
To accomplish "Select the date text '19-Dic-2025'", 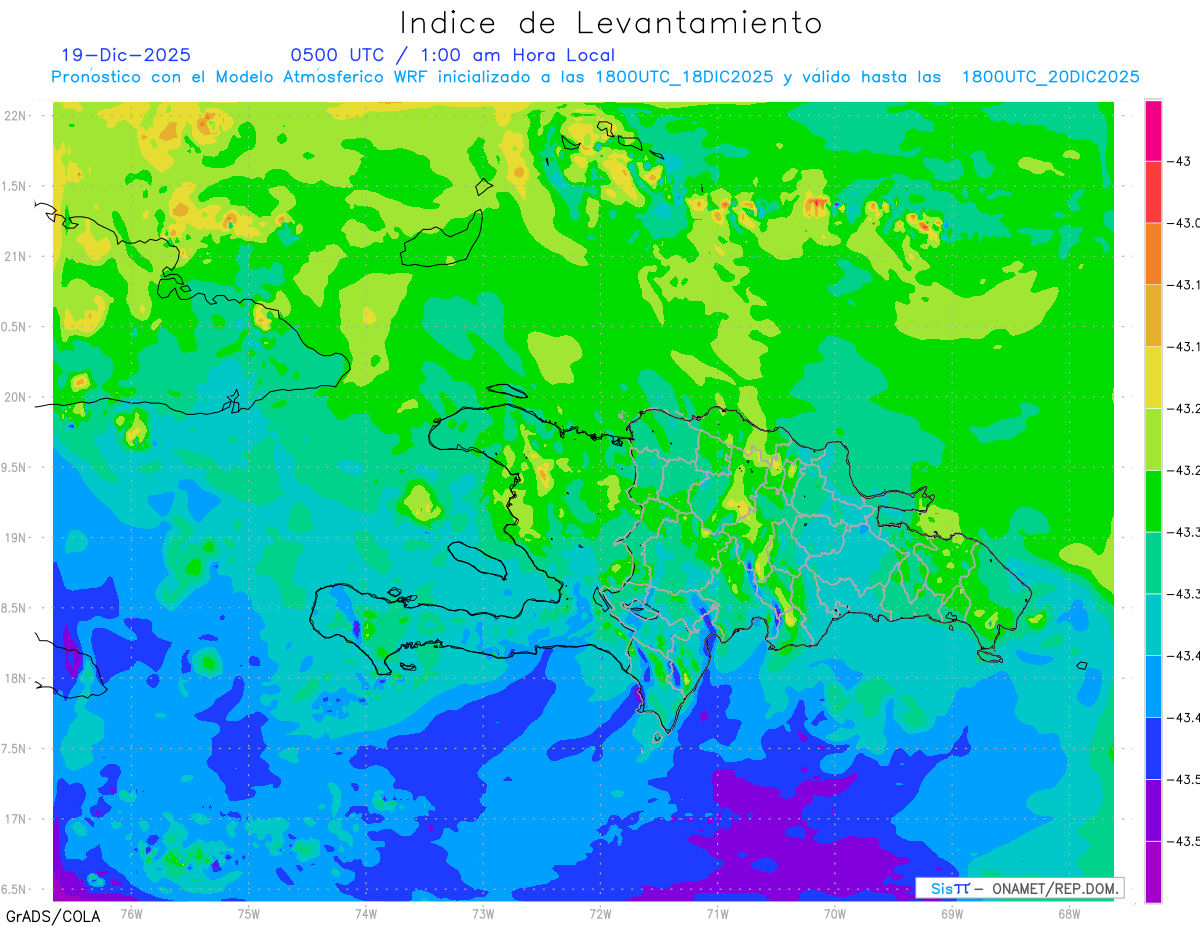I will pos(125,55).
